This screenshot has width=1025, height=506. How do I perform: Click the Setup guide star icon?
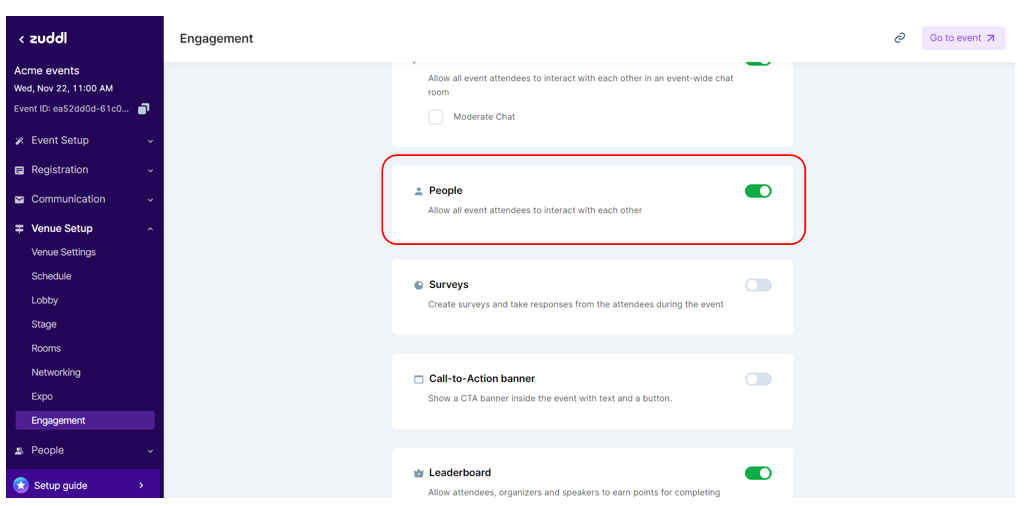point(21,485)
